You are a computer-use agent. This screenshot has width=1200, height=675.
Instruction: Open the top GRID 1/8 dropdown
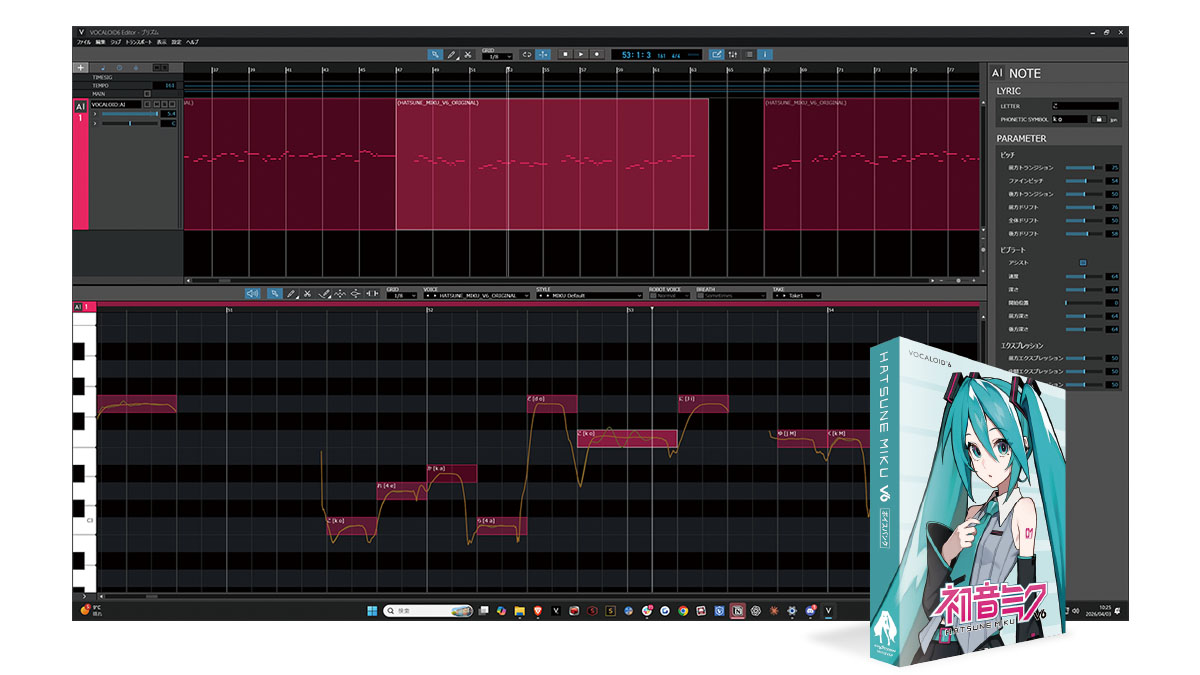tap(497, 57)
